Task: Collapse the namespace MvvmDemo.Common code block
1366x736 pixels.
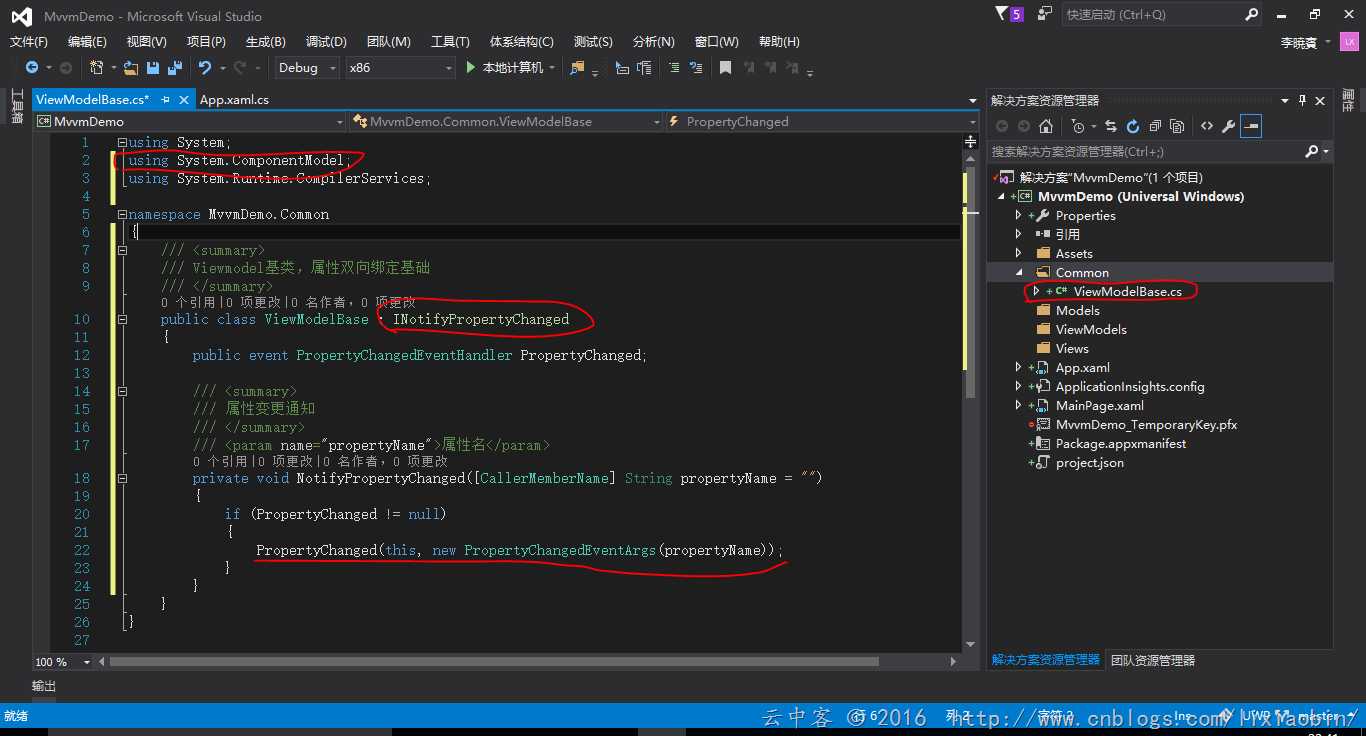Action: coord(122,215)
